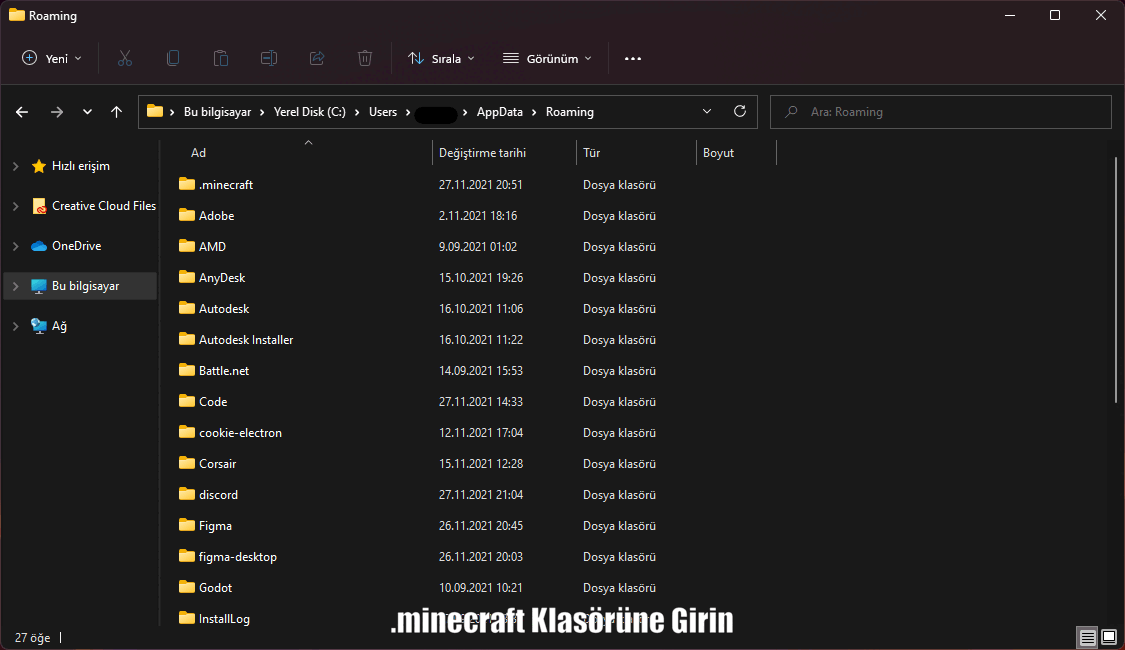Click the Delete trash icon

(365, 58)
